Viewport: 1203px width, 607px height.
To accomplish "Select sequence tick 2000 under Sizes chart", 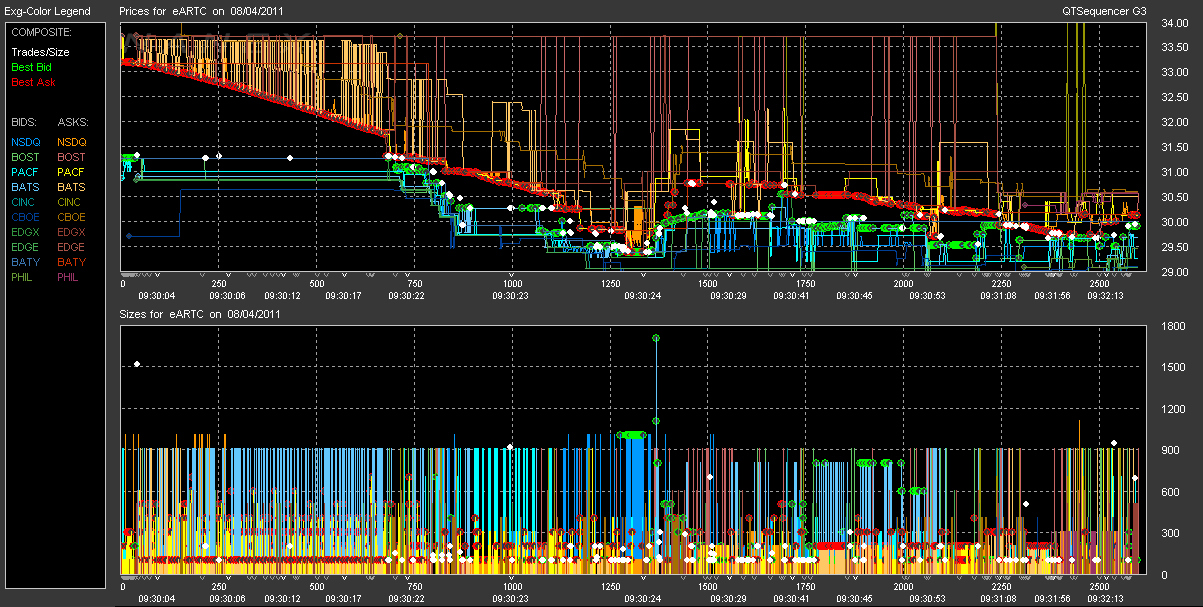I will click(x=903, y=587).
